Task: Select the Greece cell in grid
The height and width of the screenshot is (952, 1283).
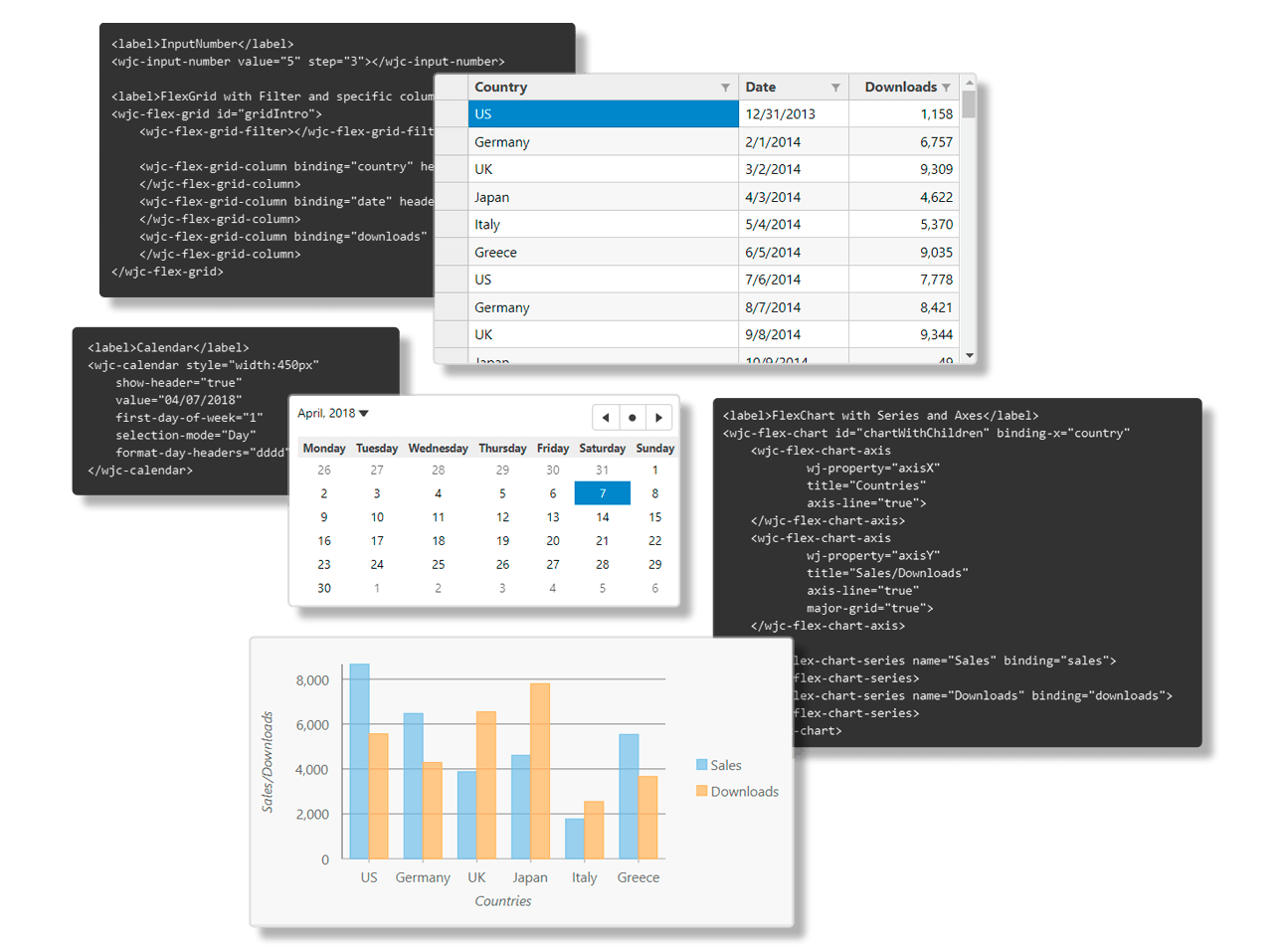Action: pos(604,252)
